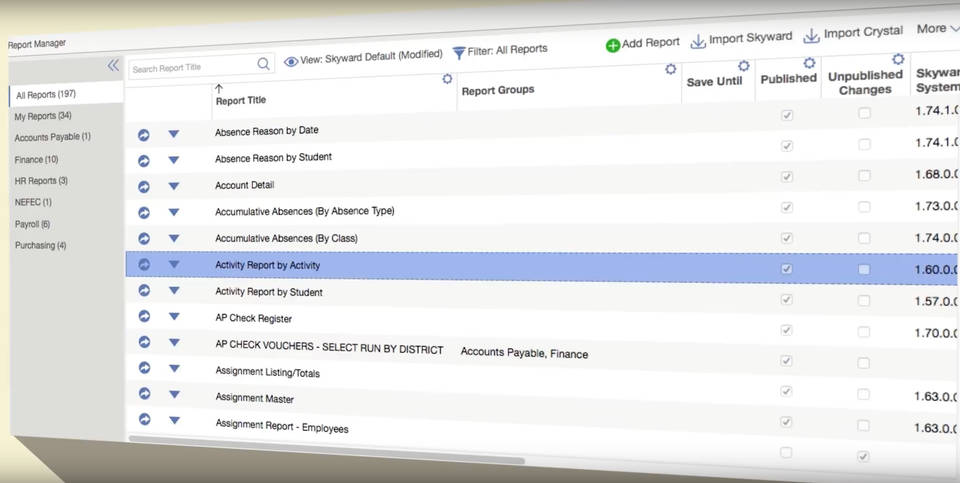The width and height of the screenshot is (960, 483).
Task: Select My Reports (34) in the sidebar
Action: click(x=42, y=116)
